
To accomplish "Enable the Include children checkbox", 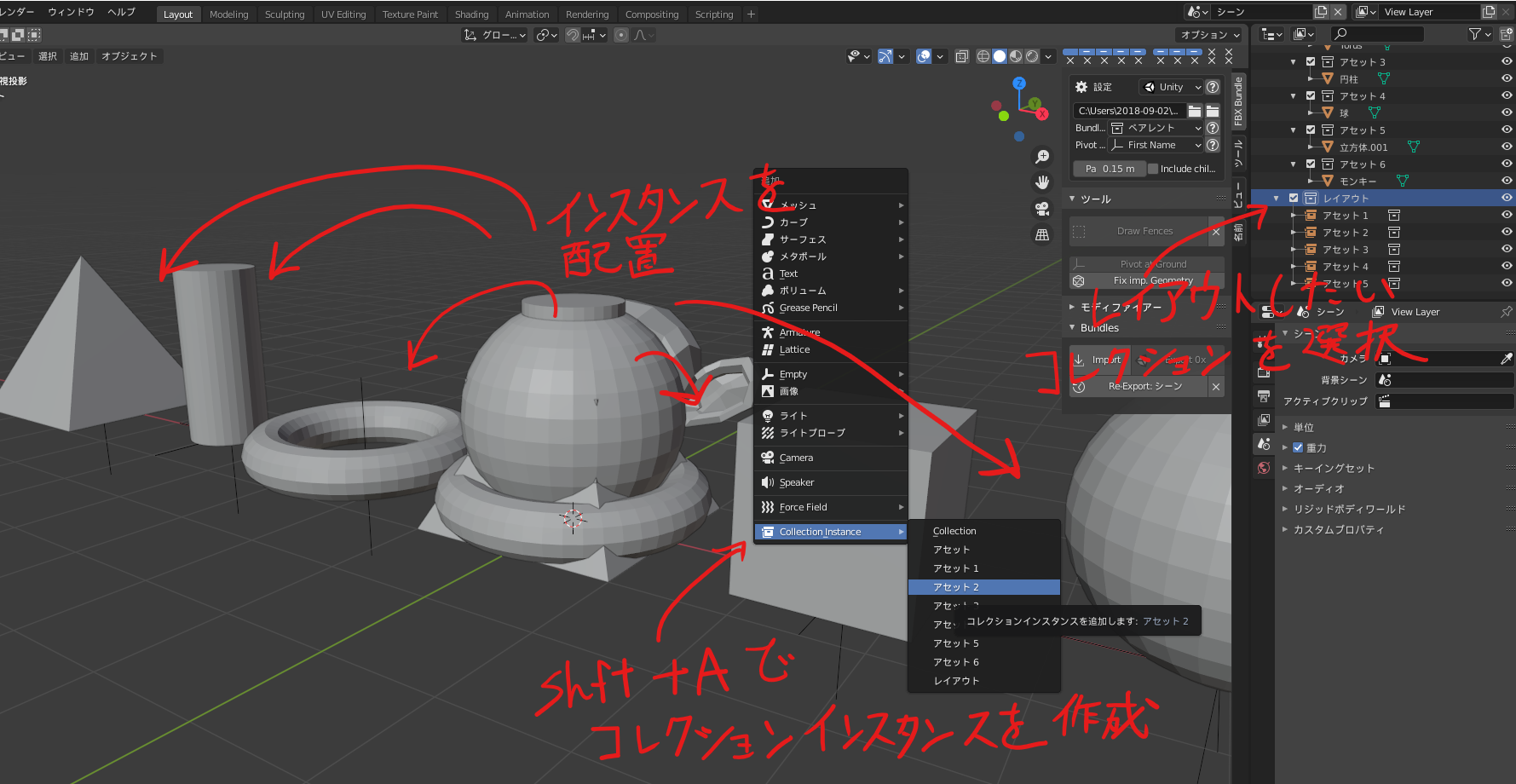I will [x=1153, y=169].
